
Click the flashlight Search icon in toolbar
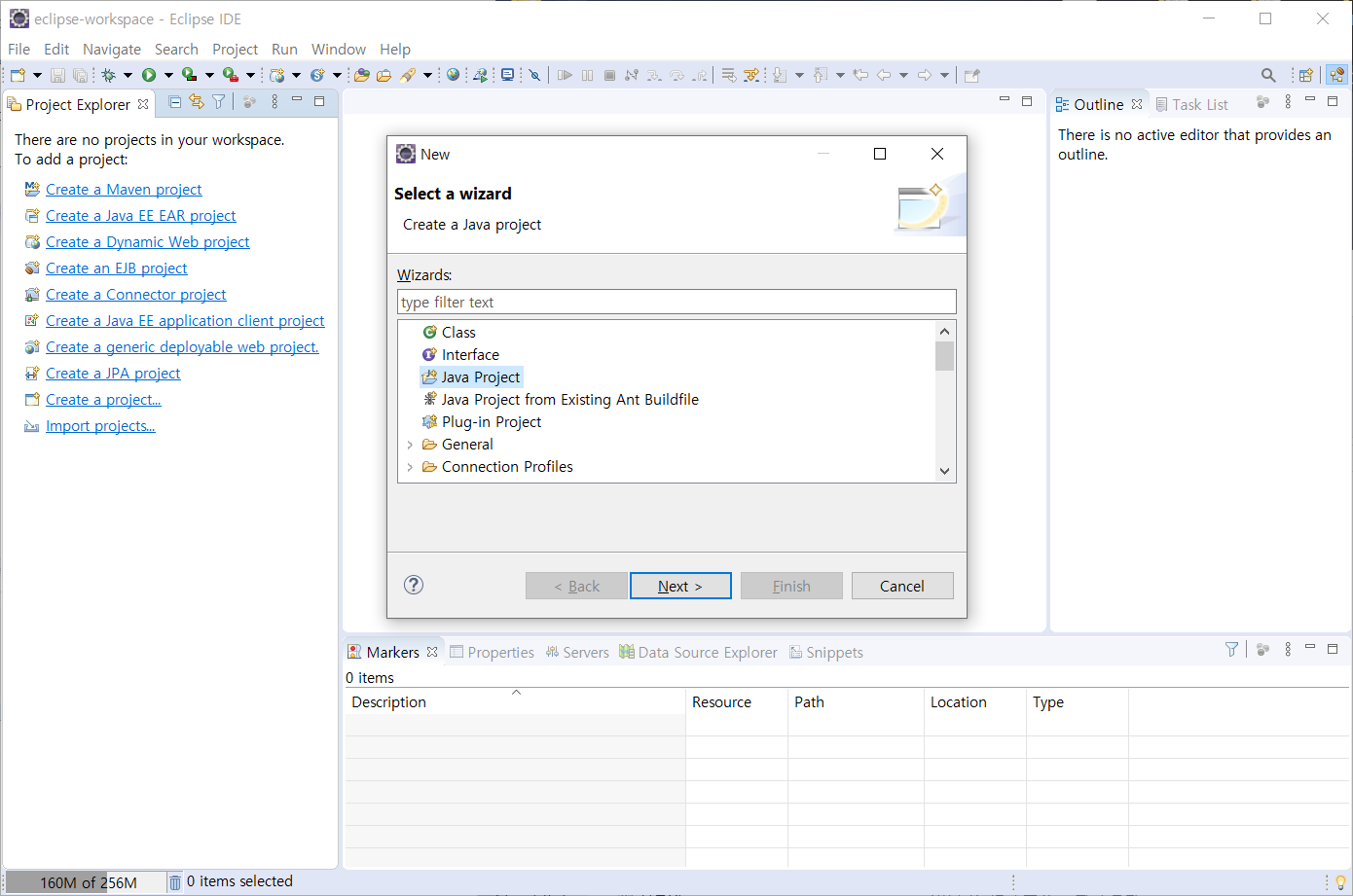tap(408, 75)
